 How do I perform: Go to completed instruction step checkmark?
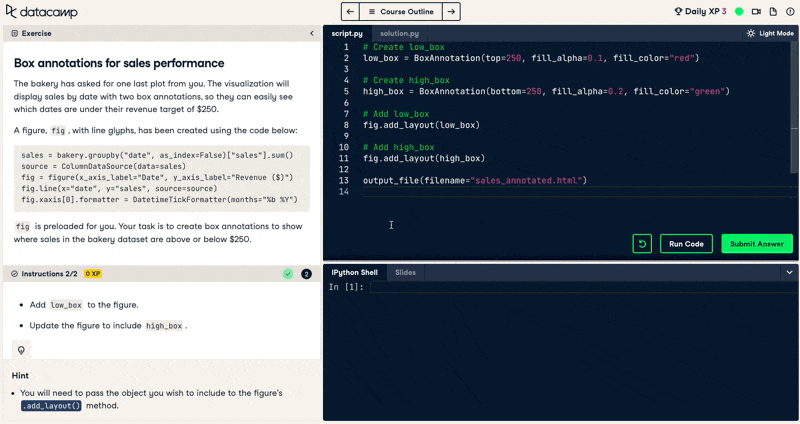tap(288, 274)
